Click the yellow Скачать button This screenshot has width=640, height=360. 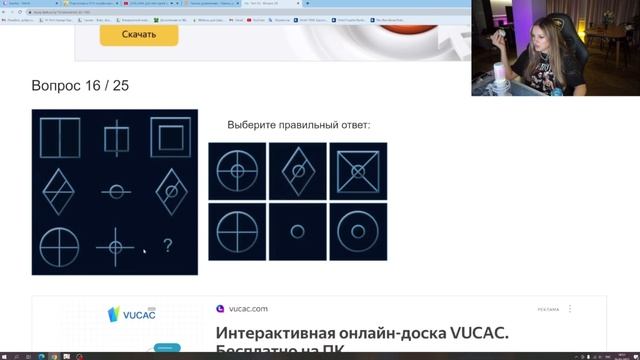pos(139,35)
